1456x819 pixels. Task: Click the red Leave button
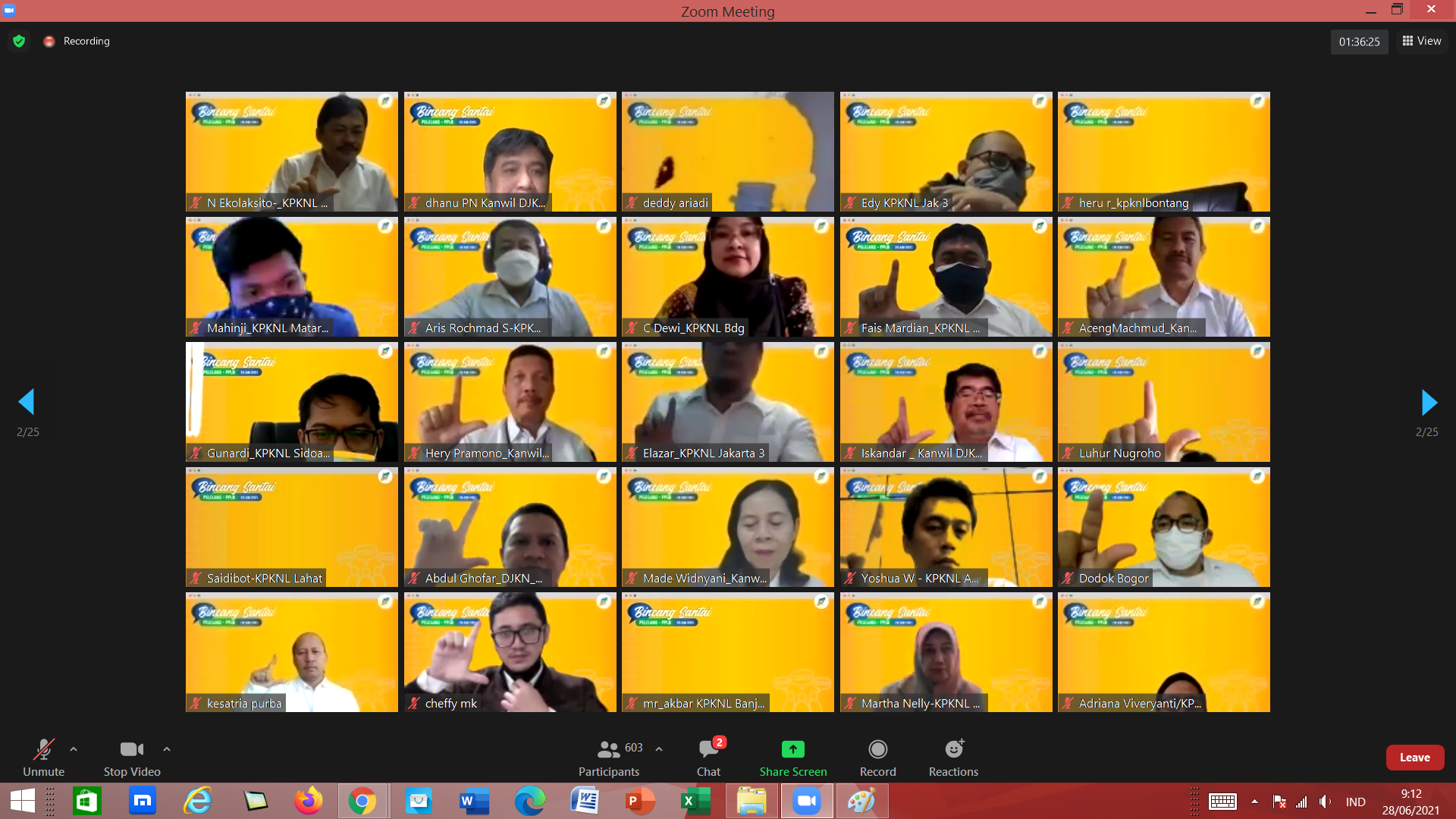click(1414, 757)
